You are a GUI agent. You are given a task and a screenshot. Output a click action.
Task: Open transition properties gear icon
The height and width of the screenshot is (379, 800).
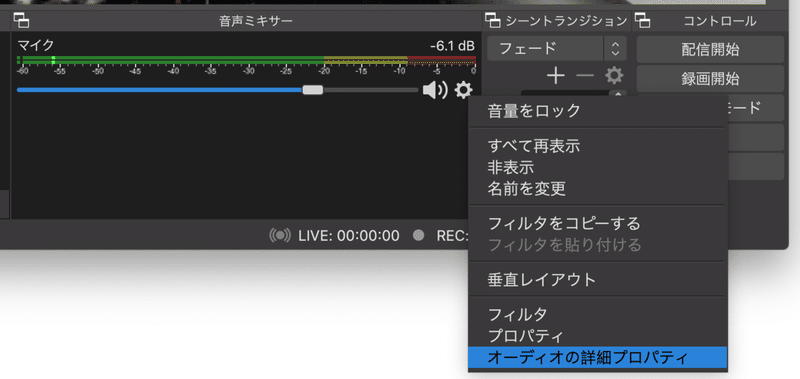click(x=614, y=76)
